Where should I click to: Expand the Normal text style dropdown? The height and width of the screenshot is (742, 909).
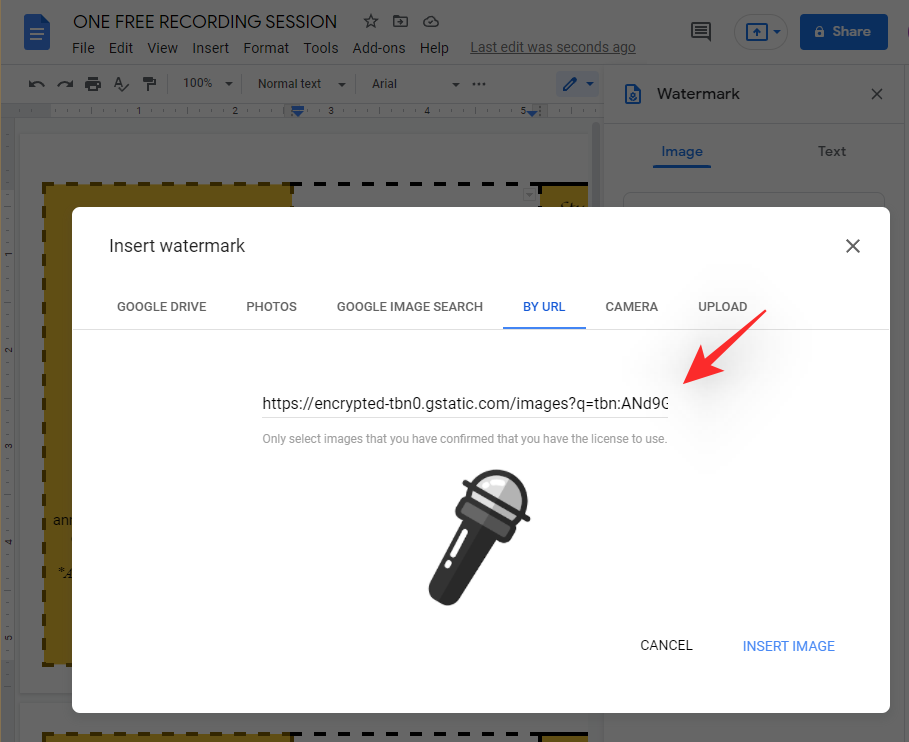tap(301, 84)
